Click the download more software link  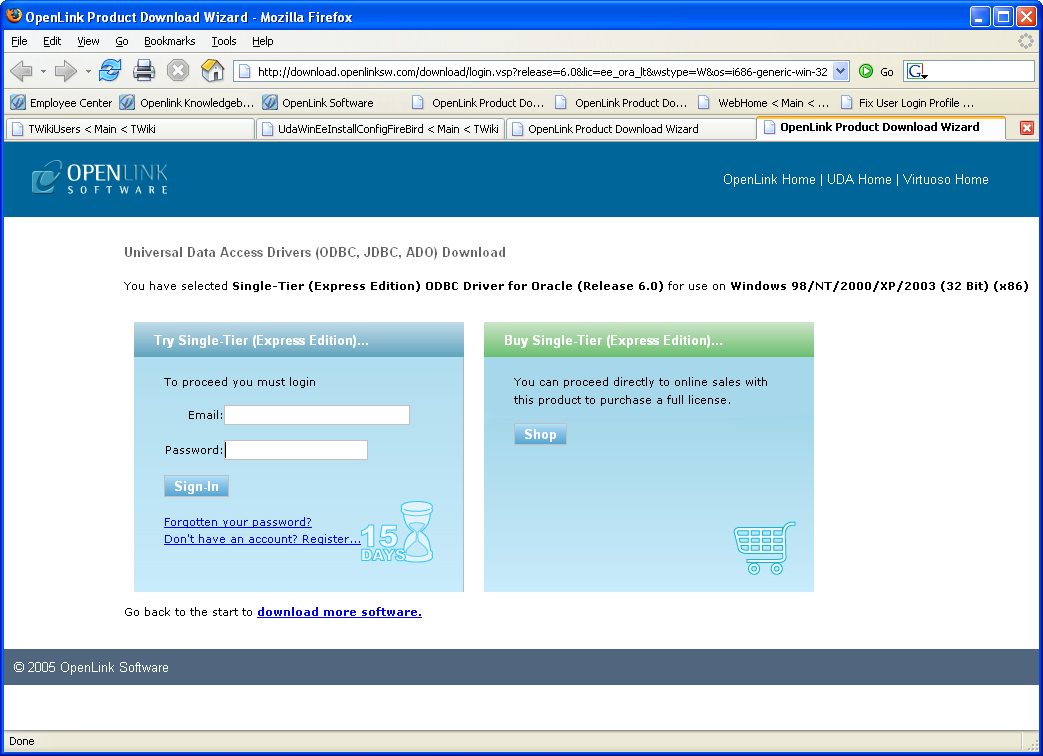[x=339, y=612]
